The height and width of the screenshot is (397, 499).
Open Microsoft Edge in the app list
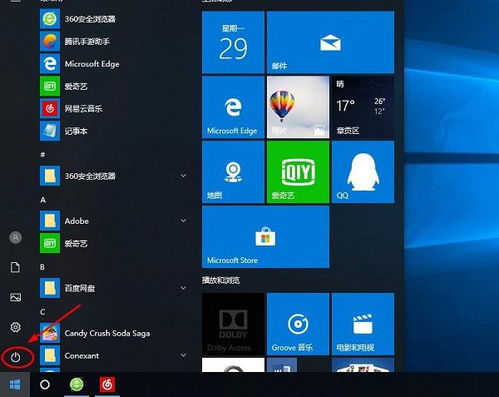point(113,64)
